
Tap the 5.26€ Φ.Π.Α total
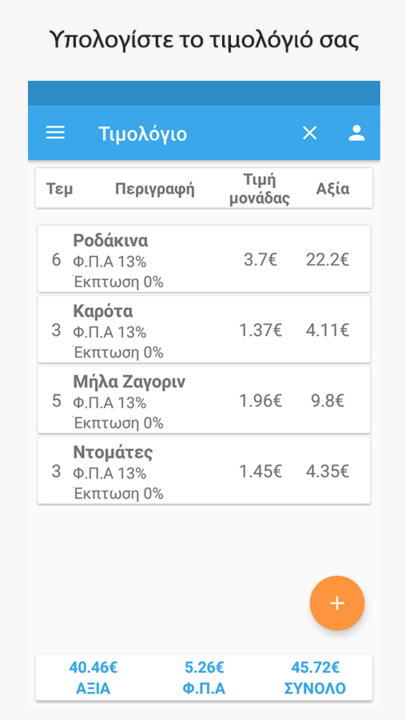point(204,677)
